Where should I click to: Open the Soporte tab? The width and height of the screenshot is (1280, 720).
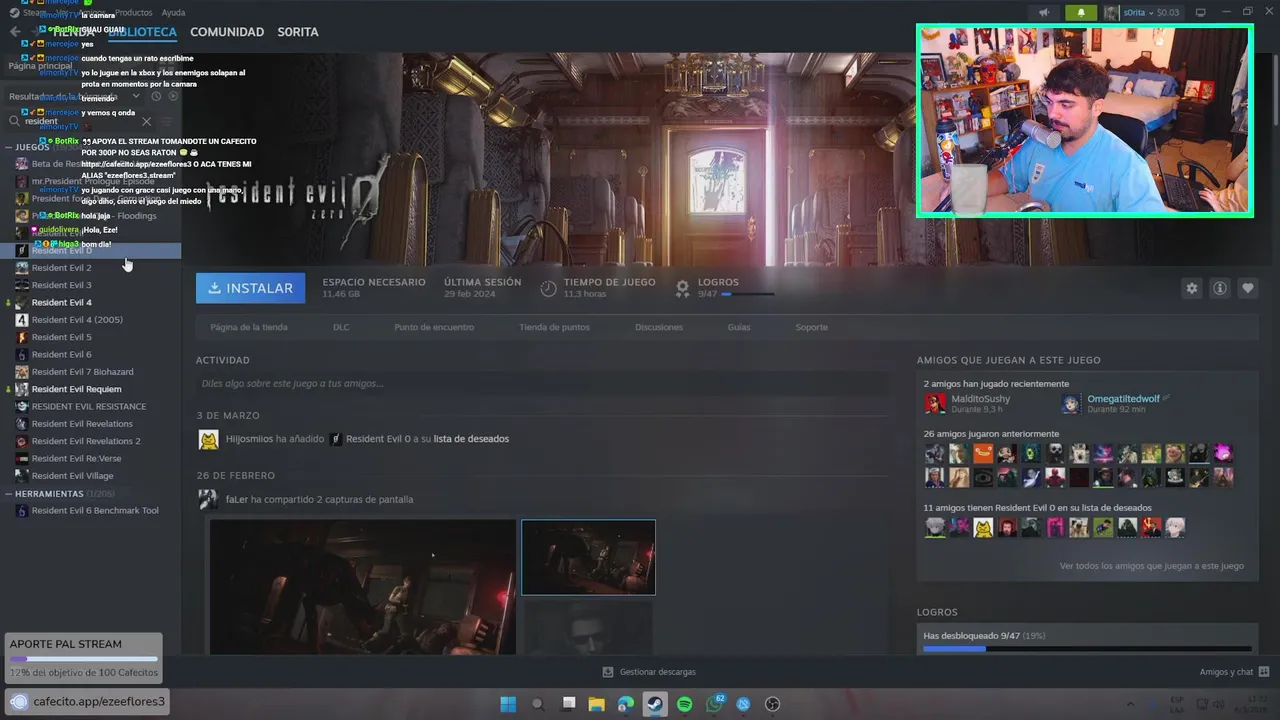[x=811, y=327]
